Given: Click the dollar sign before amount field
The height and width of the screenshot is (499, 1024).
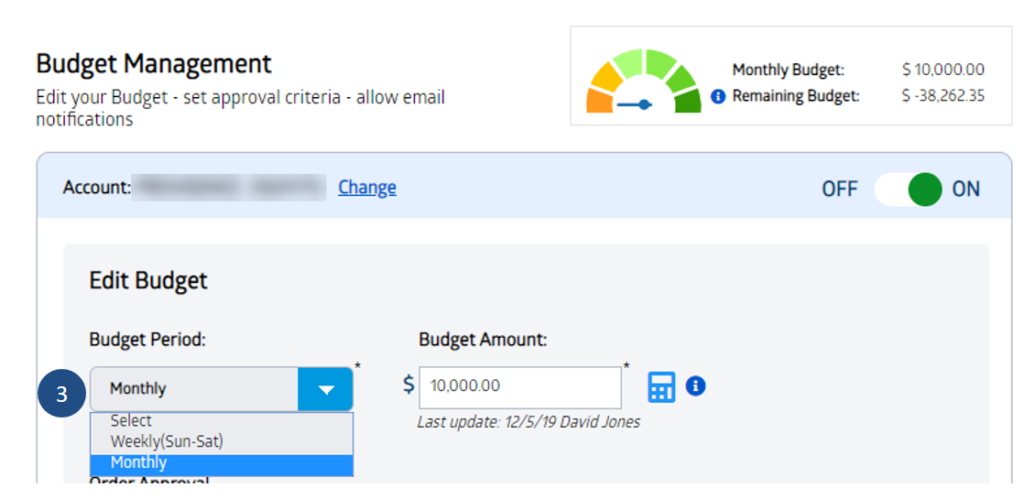Looking at the screenshot, I should click(408, 385).
